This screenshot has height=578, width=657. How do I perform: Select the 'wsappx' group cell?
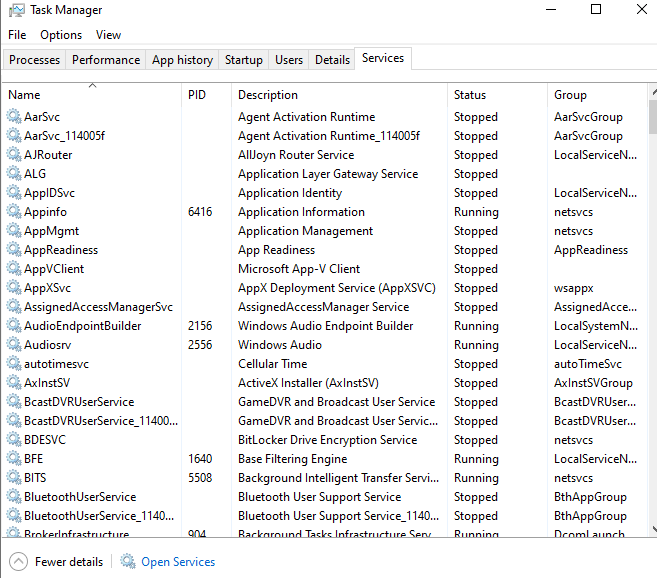(x=574, y=288)
